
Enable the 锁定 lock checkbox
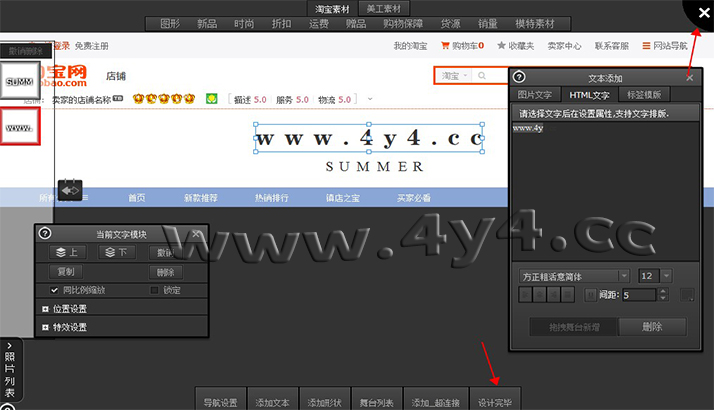(154, 290)
